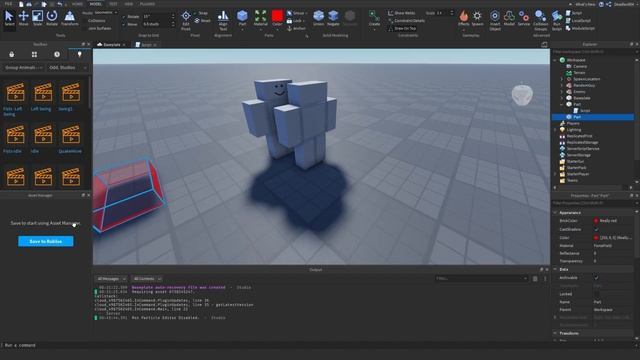The width and height of the screenshot is (640, 360).
Task: Activate the Transform tool
Action: 69,18
